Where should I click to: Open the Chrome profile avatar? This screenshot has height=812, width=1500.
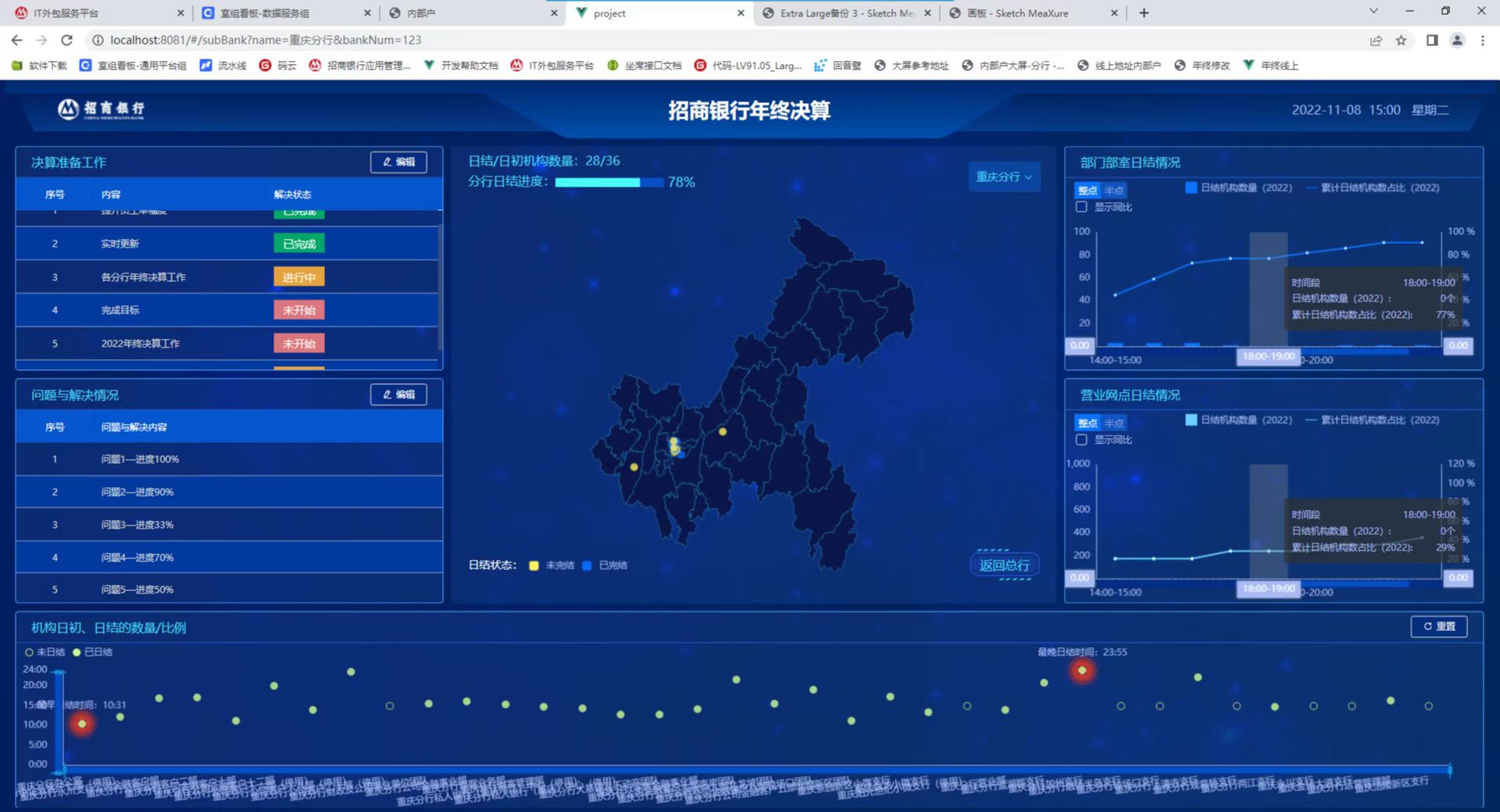pyautogui.click(x=1457, y=40)
